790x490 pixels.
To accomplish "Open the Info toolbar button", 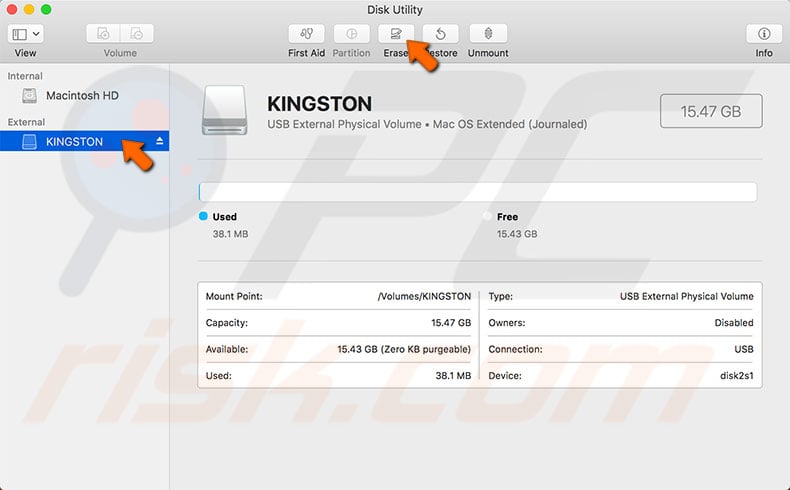I will [x=764, y=34].
